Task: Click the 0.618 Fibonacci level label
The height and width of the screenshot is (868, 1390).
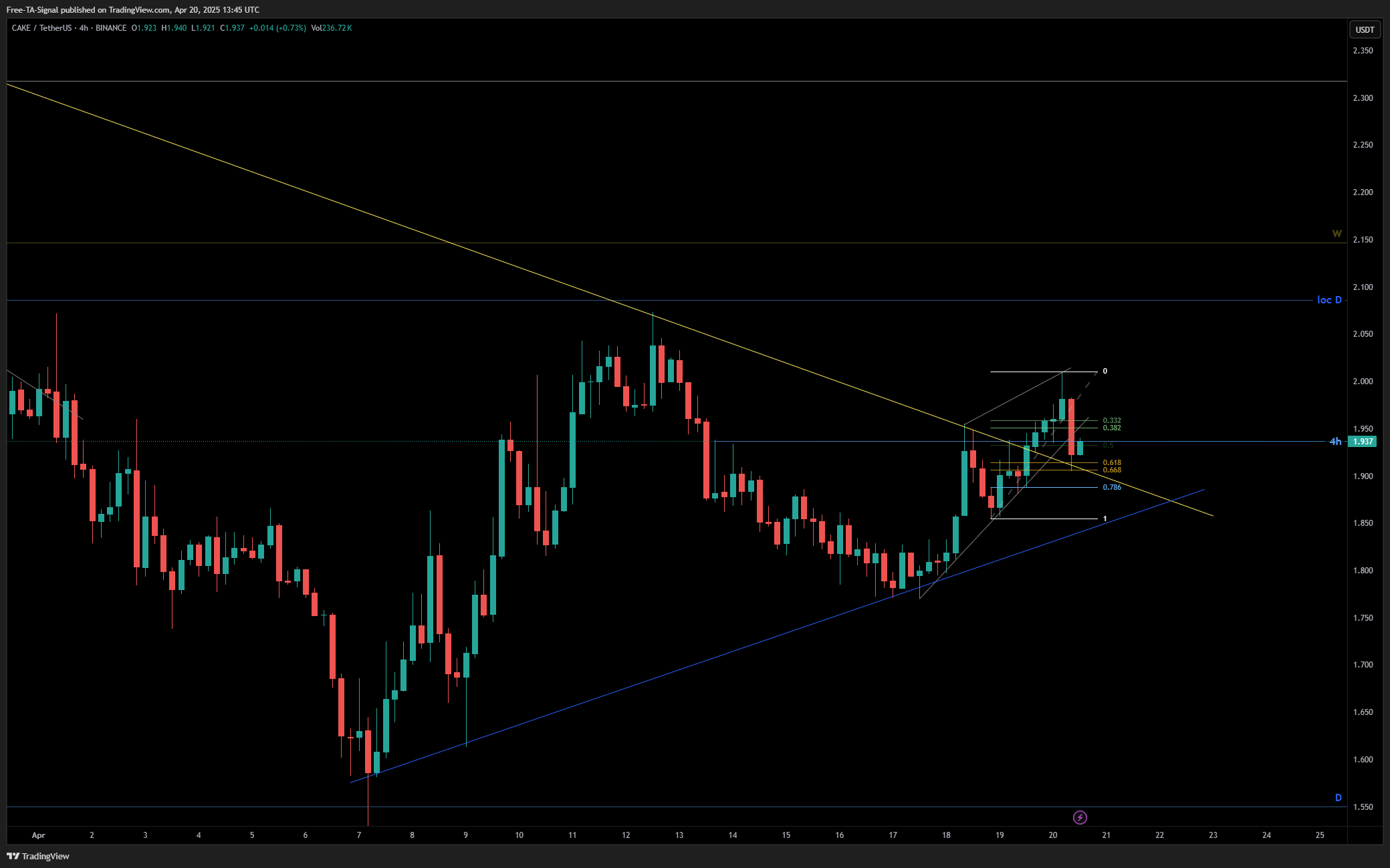Action: click(1112, 462)
